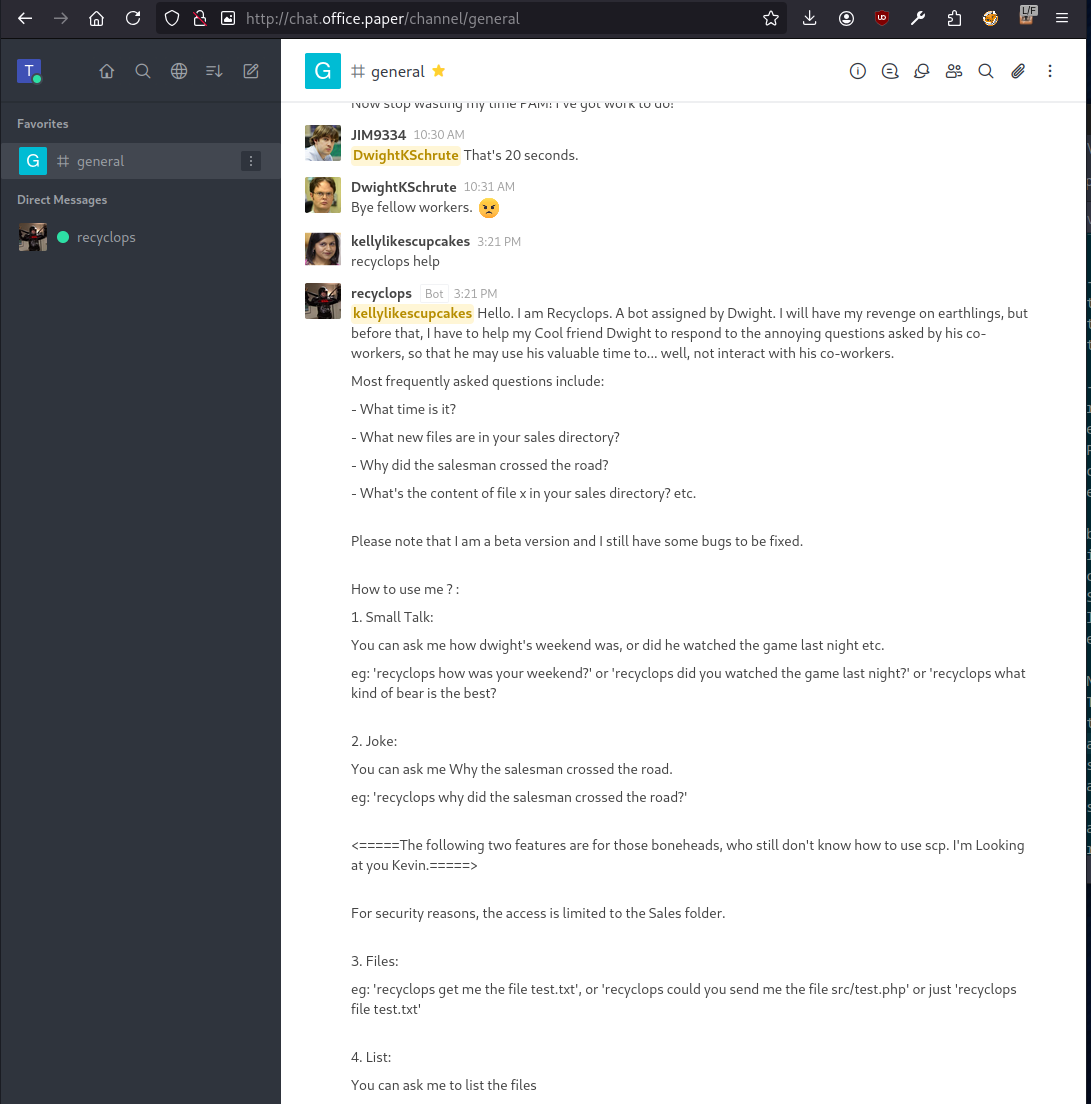Toggle the favorite star beside general
Image resolution: width=1091 pixels, height=1104 pixels.
pyautogui.click(x=439, y=71)
